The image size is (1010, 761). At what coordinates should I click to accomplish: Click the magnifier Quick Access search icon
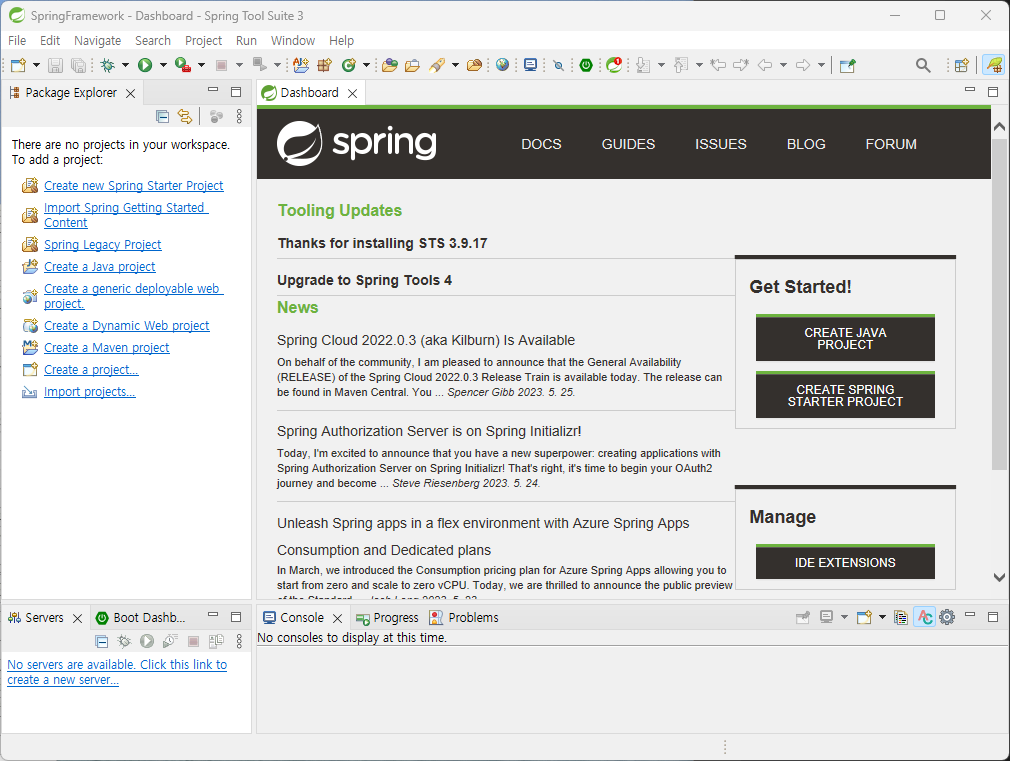[923, 65]
